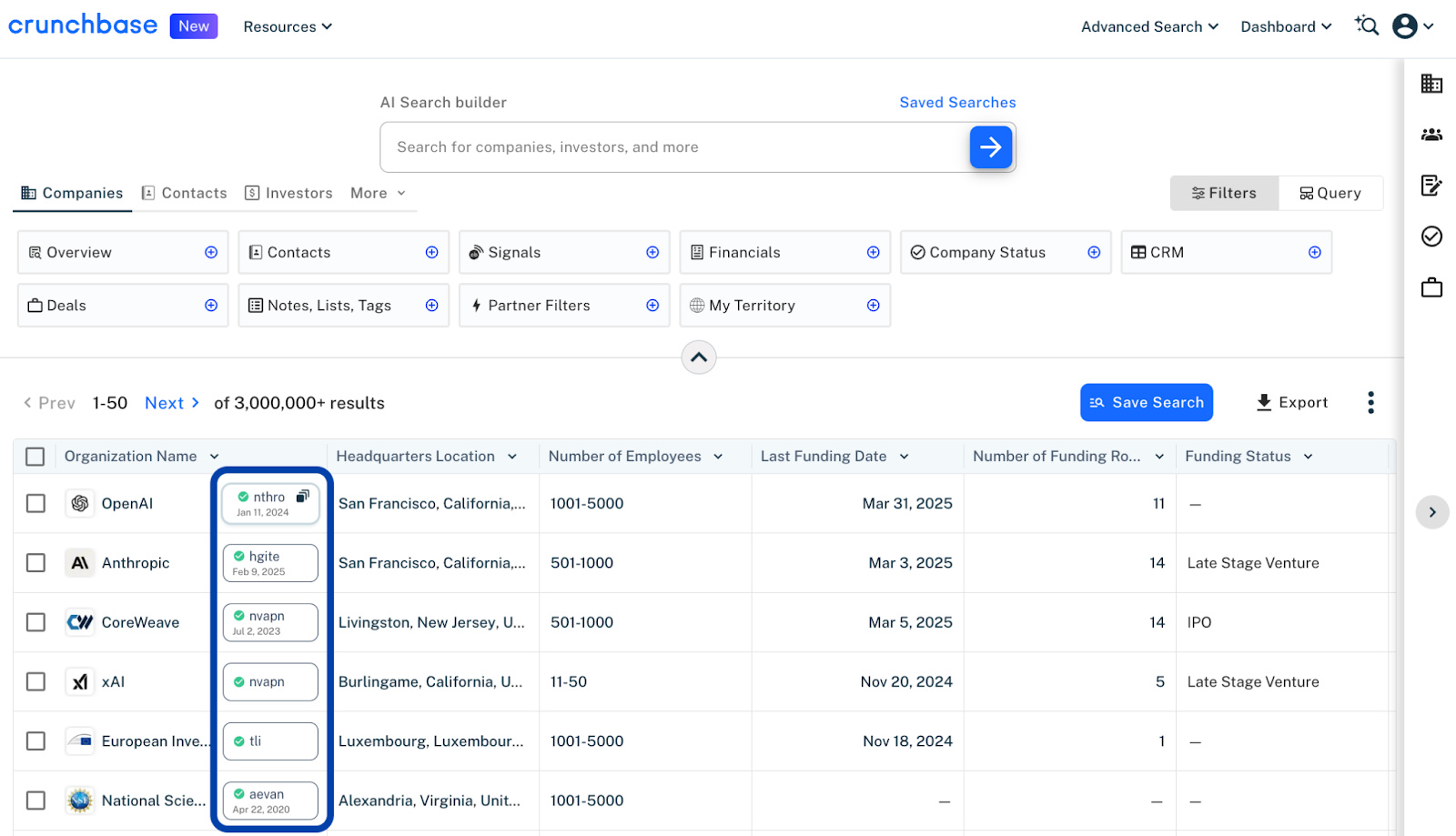Click the Save Search button
The height and width of the screenshot is (836, 1456).
[1147, 402]
